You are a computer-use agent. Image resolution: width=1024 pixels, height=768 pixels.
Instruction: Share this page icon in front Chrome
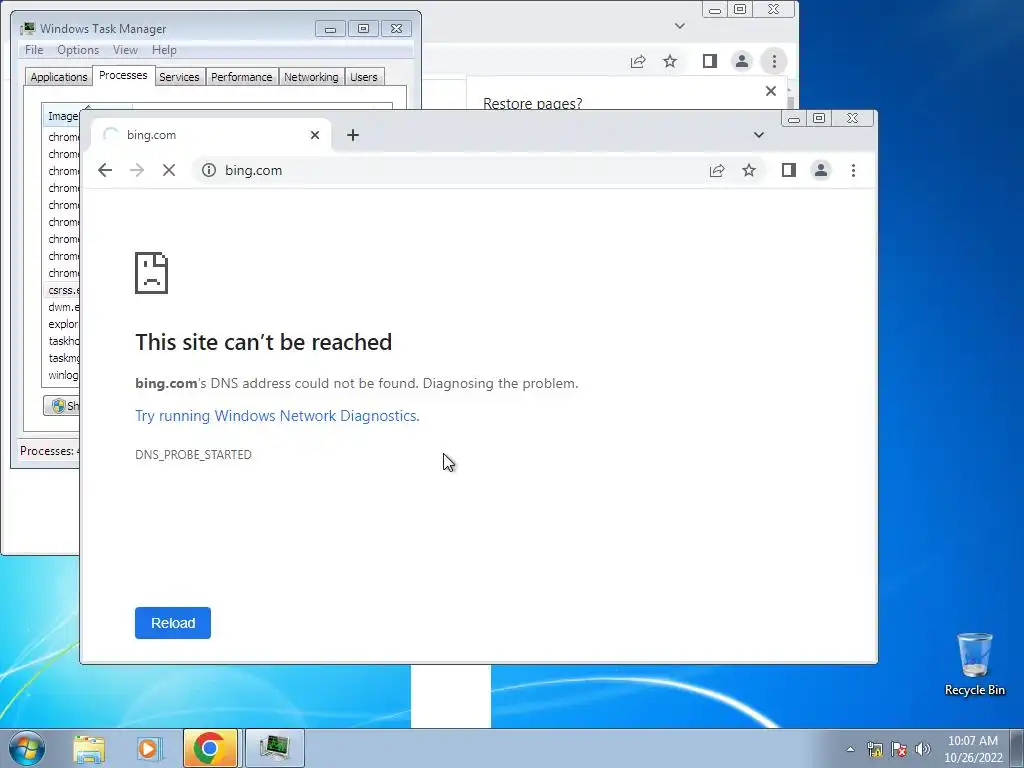(x=716, y=170)
